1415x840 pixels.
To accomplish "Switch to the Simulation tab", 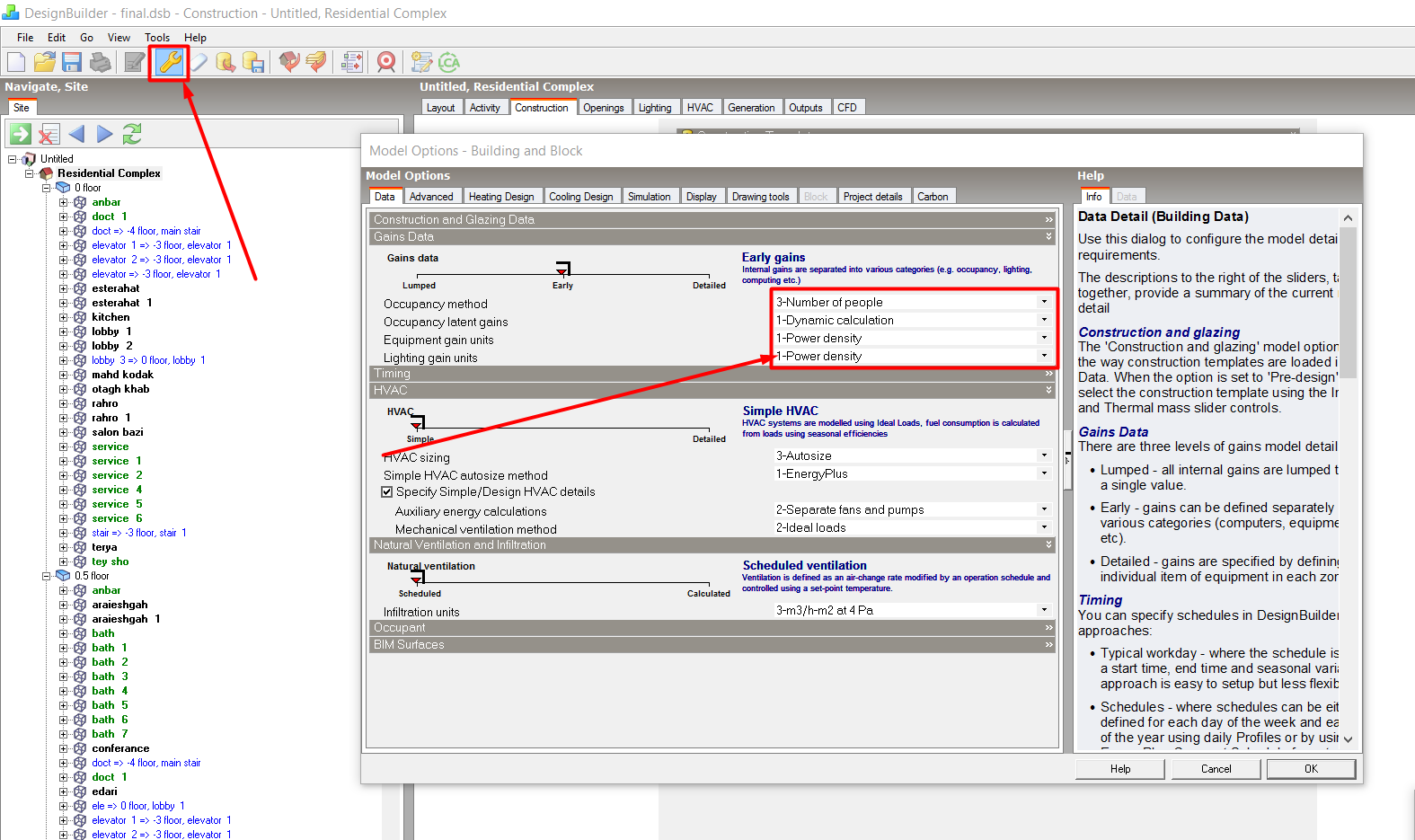I will [649, 197].
